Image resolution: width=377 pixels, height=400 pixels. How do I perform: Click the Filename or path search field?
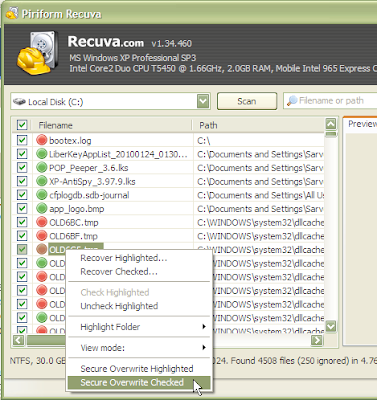tap(331, 101)
